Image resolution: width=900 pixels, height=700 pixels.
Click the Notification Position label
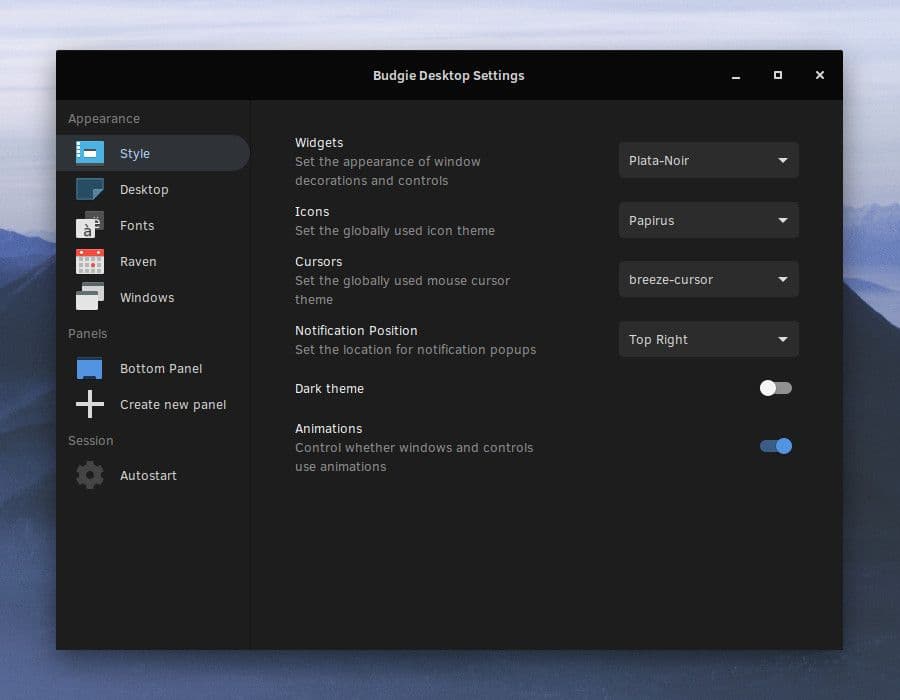pos(356,330)
